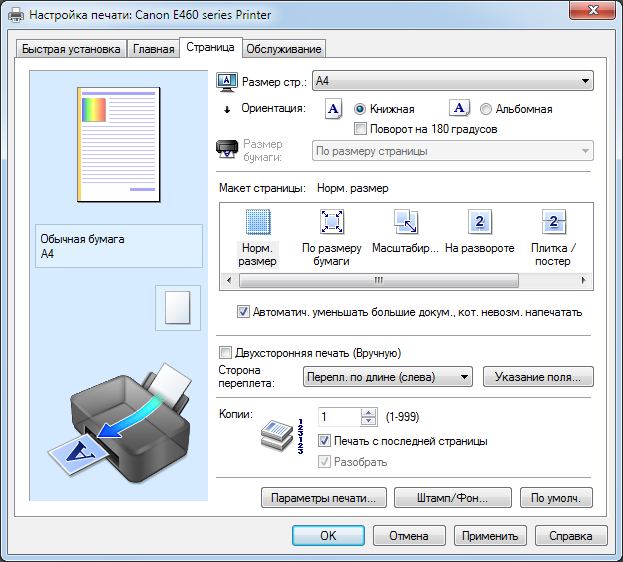Open the Обслуживание tab
The width and height of the screenshot is (623, 562).
click(284, 49)
